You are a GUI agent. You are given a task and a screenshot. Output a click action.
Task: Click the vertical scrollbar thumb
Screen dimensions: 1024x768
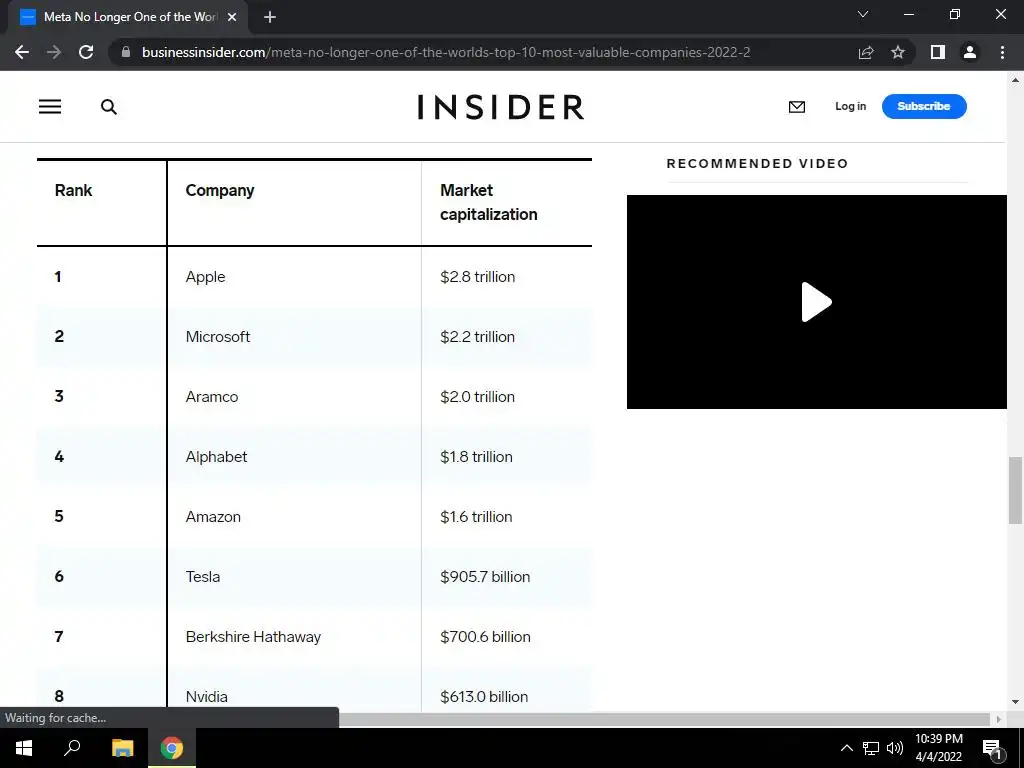point(1015,490)
